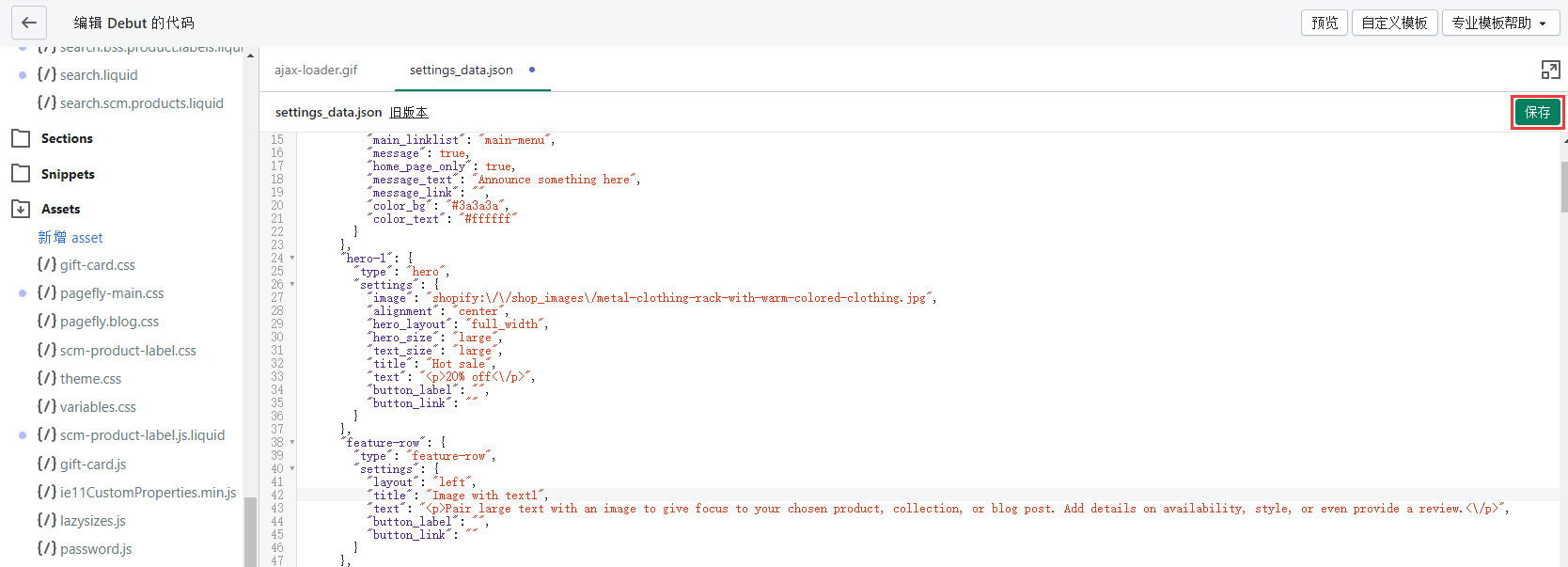This screenshot has width=1568, height=567.
Task: Open the gift-card.css file
Action: 97,265
